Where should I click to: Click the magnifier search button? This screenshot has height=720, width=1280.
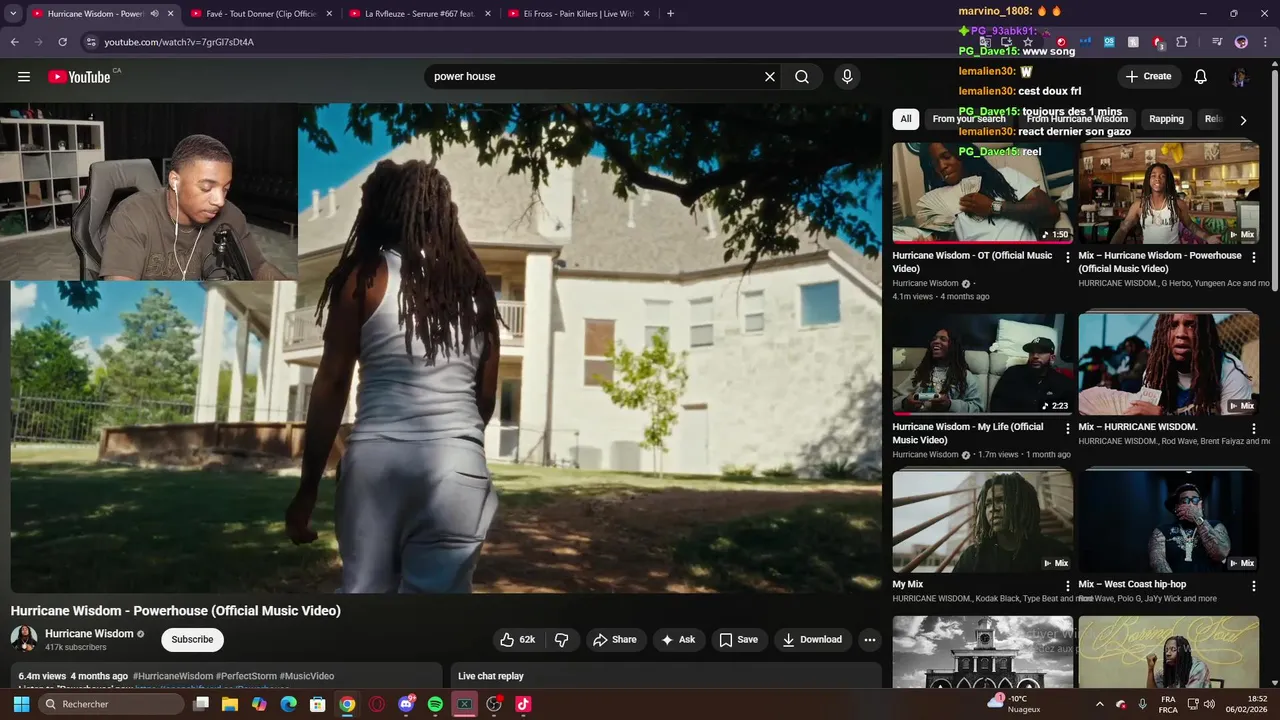tap(802, 77)
